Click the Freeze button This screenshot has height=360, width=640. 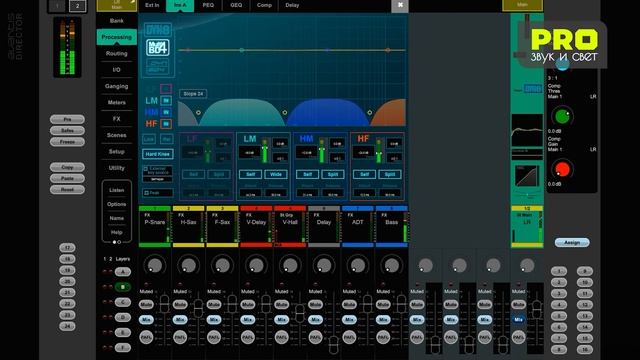point(67,142)
